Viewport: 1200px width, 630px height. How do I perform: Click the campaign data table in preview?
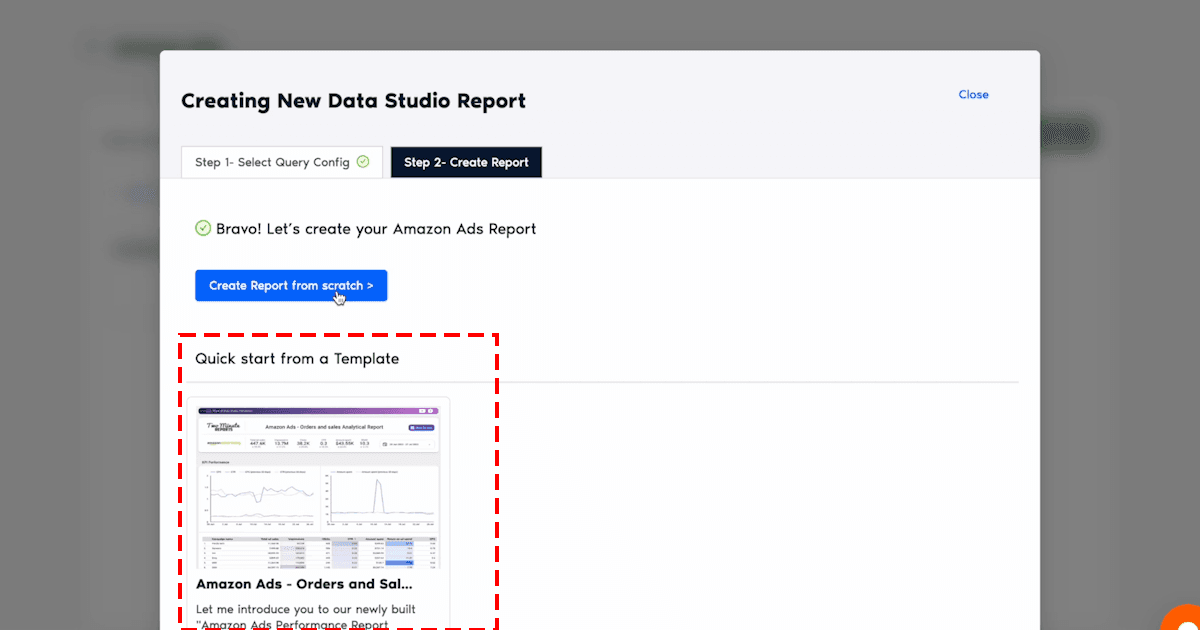(318, 551)
